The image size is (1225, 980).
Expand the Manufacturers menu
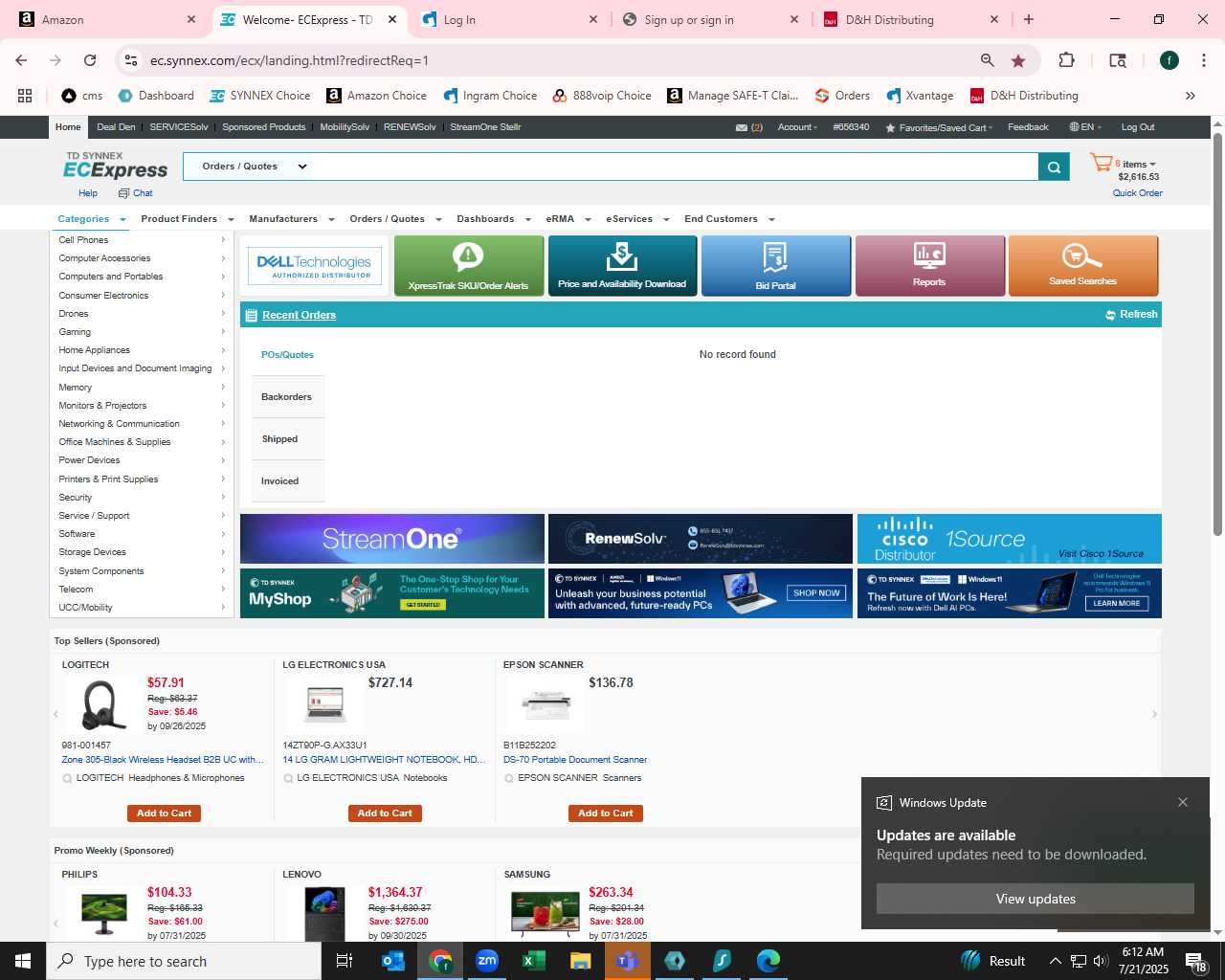292,219
